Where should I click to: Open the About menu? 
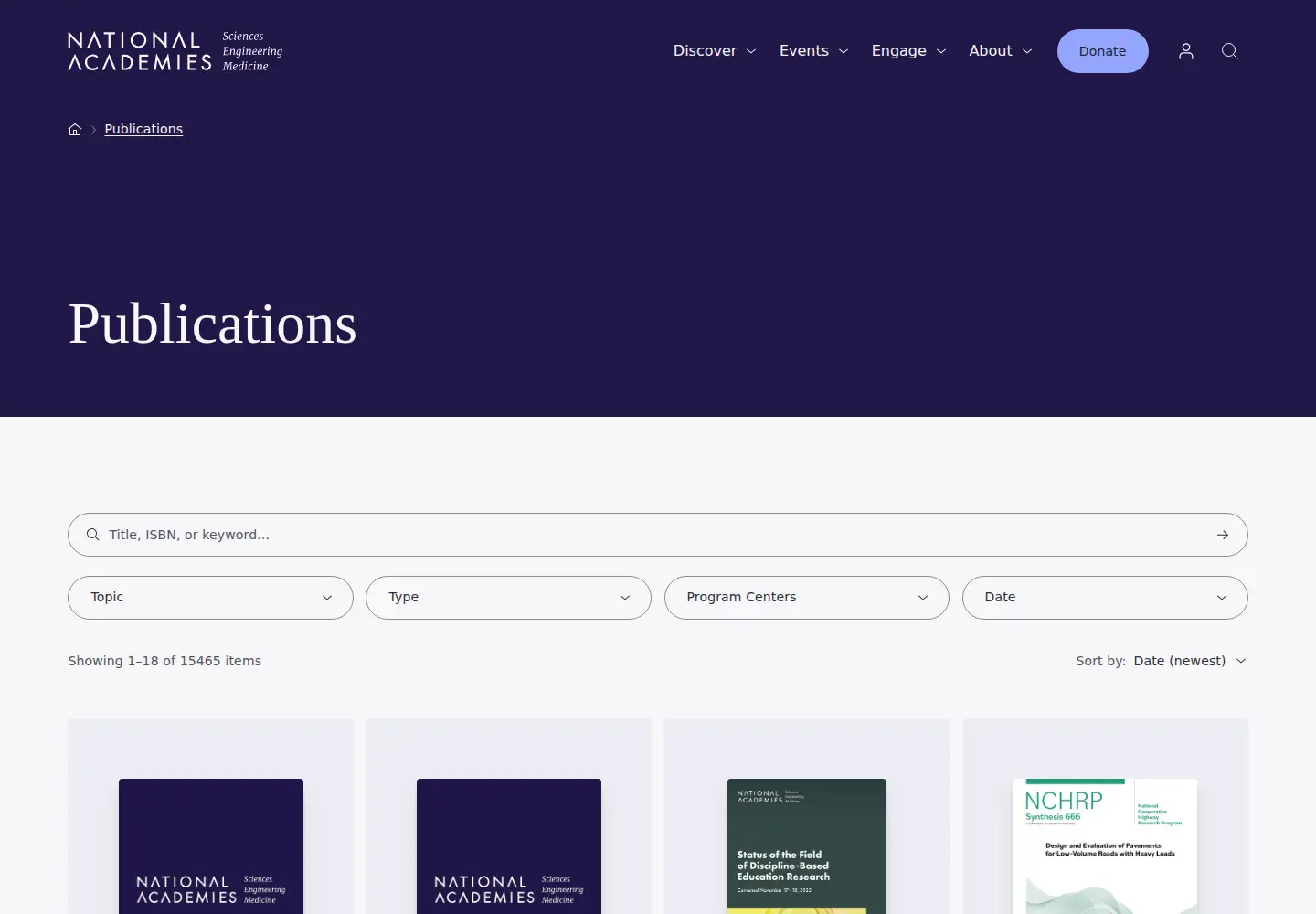[1001, 51]
